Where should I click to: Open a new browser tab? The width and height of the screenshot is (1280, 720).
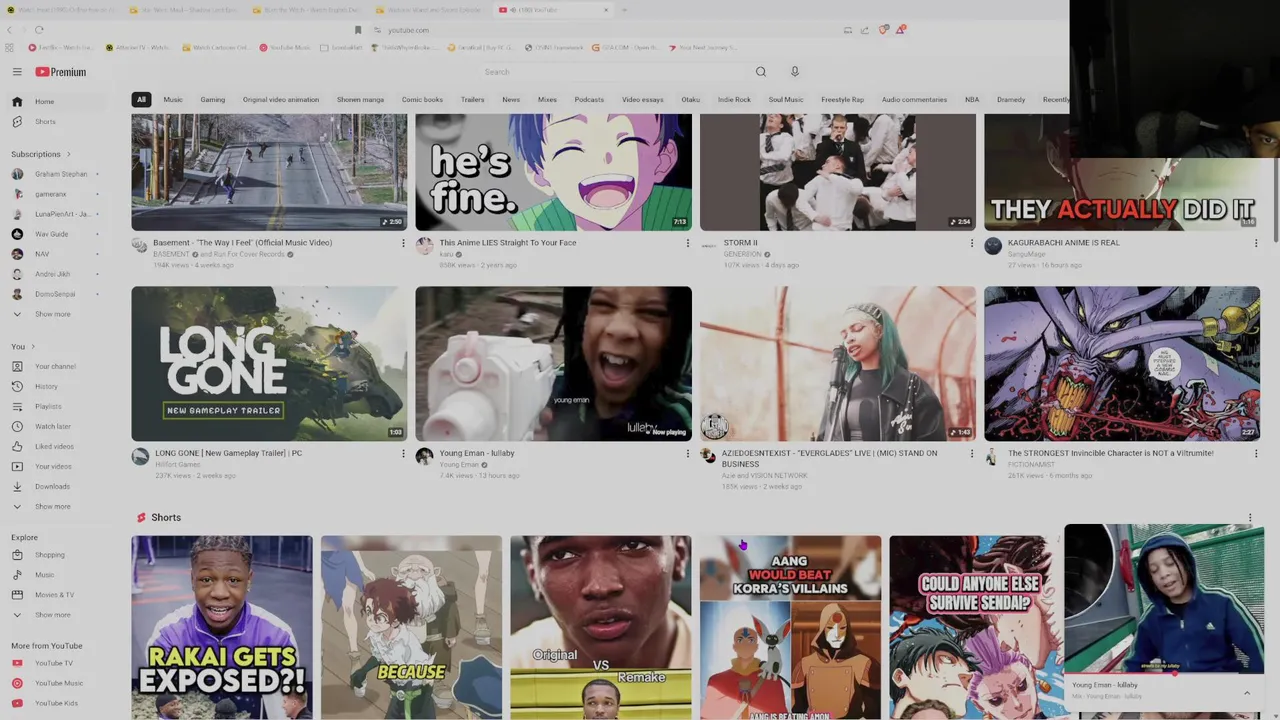tap(624, 10)
